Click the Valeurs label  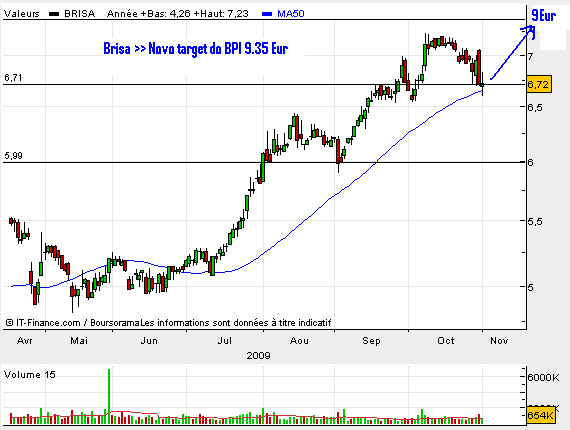coord(21,14)
